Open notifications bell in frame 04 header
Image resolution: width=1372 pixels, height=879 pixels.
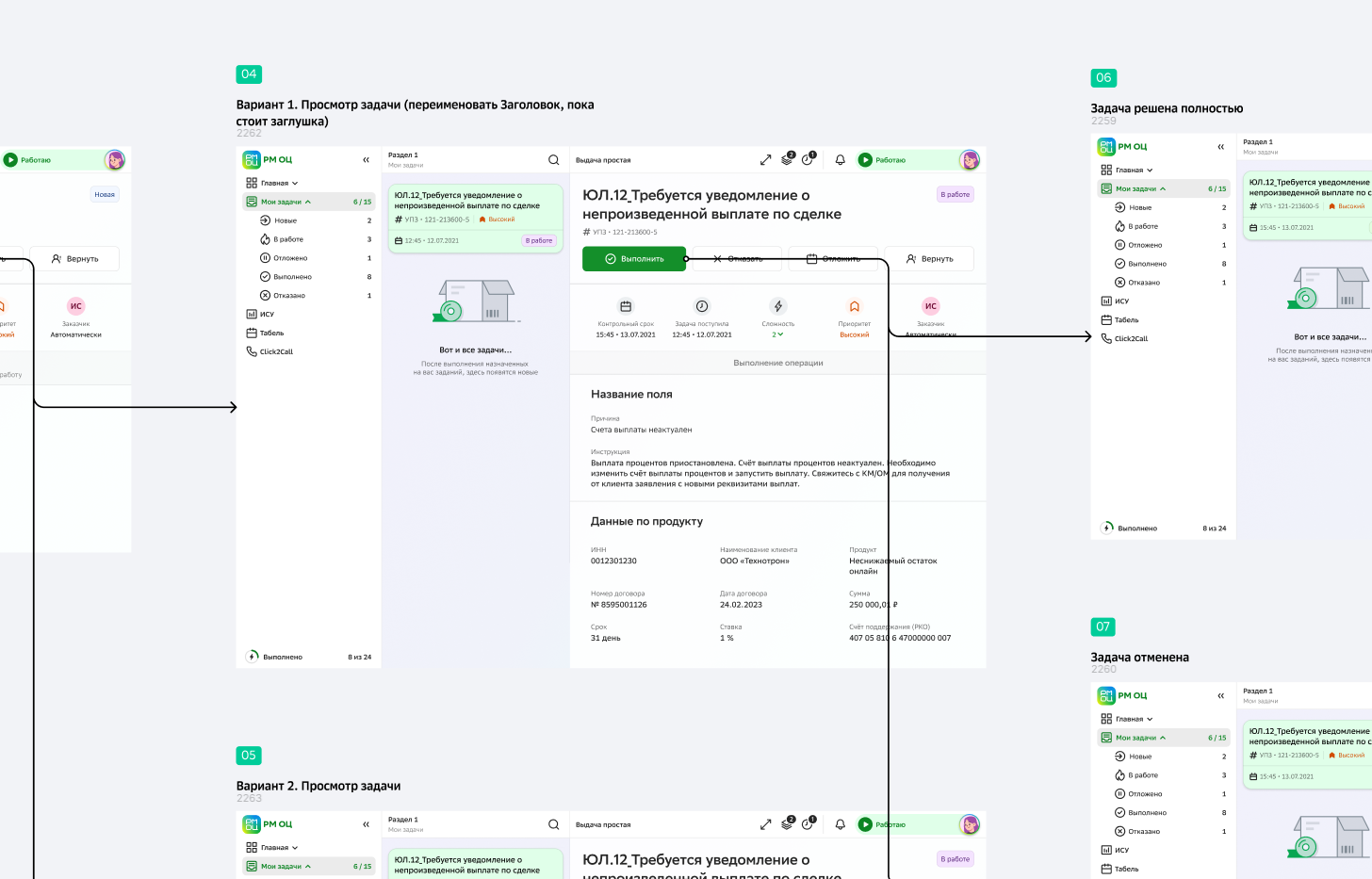coord(840,160)
